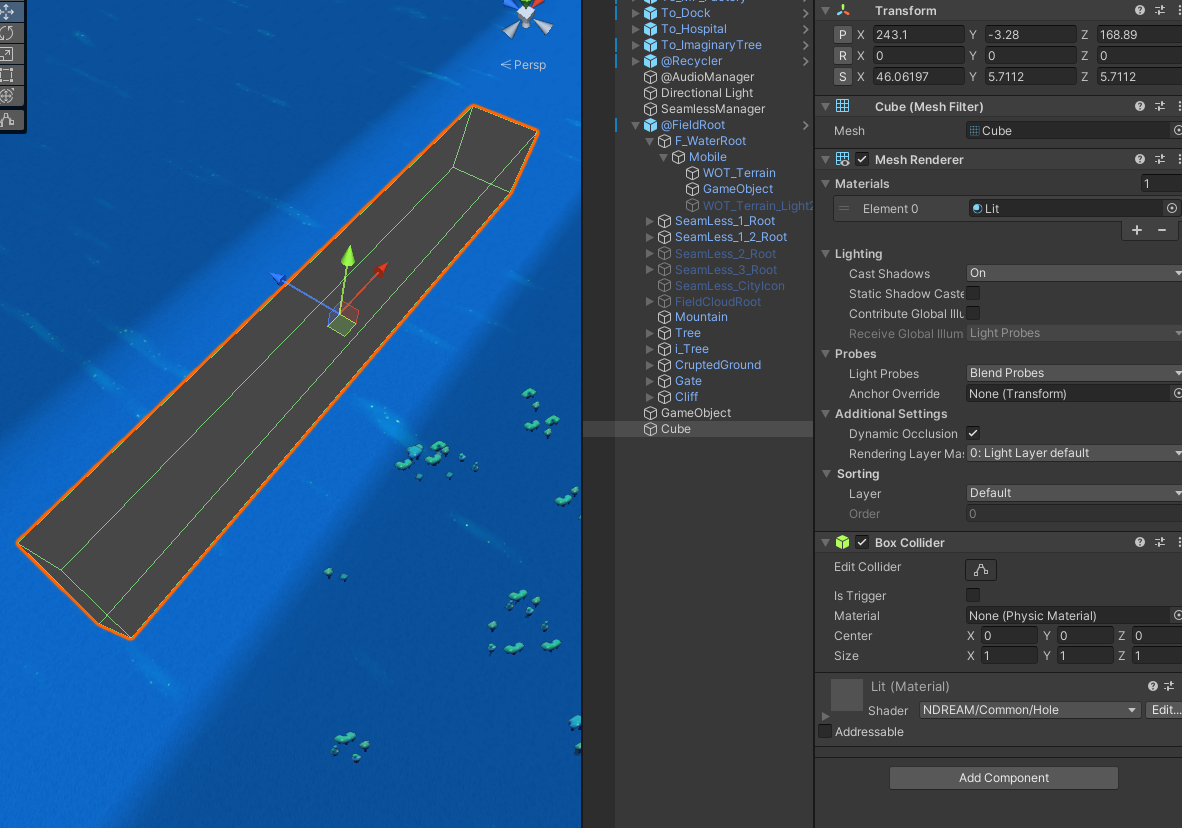This screenshot has width=1182, height=828.
Task: Select the Mountain object in hierarchy
Action: tap(701, 317)
